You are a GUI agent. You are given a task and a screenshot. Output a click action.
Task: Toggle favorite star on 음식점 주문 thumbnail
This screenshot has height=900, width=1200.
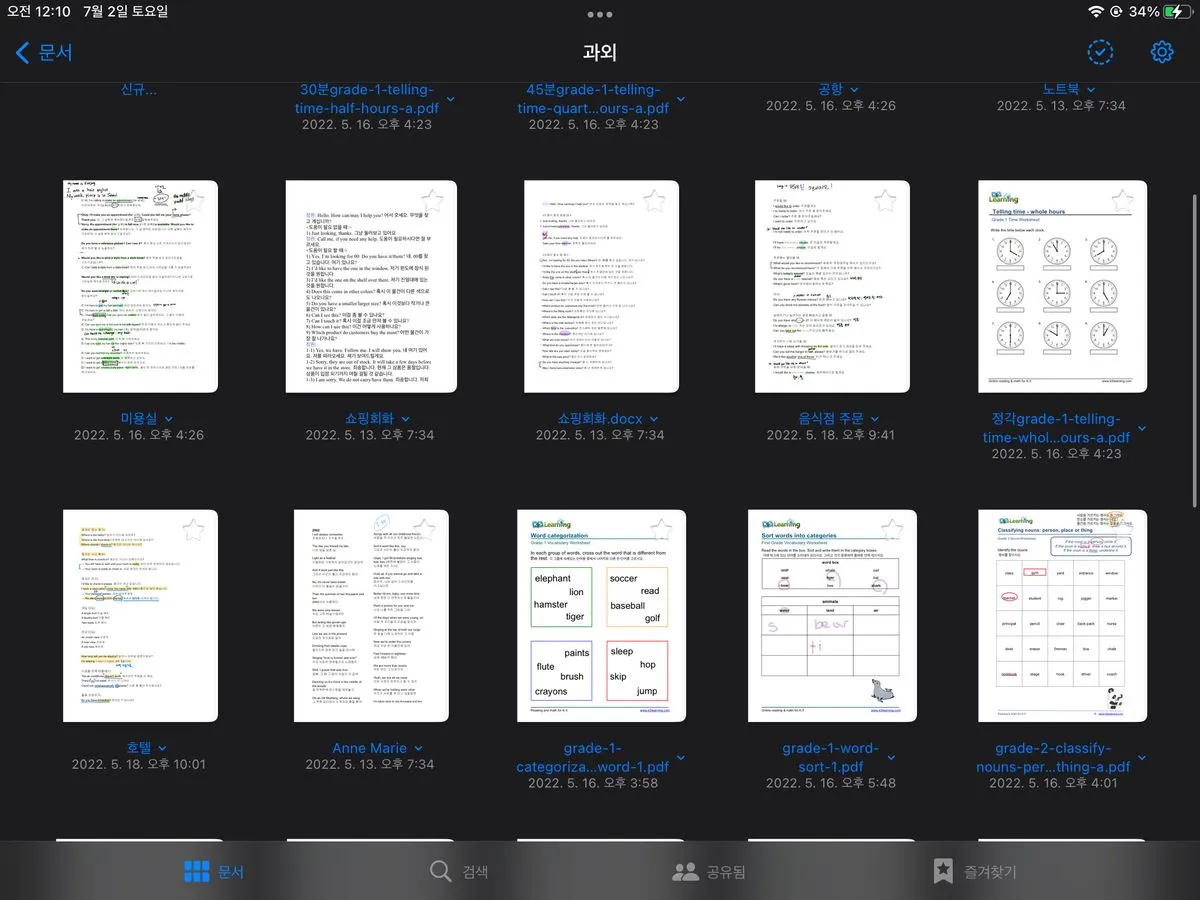(x=885, y=200)
